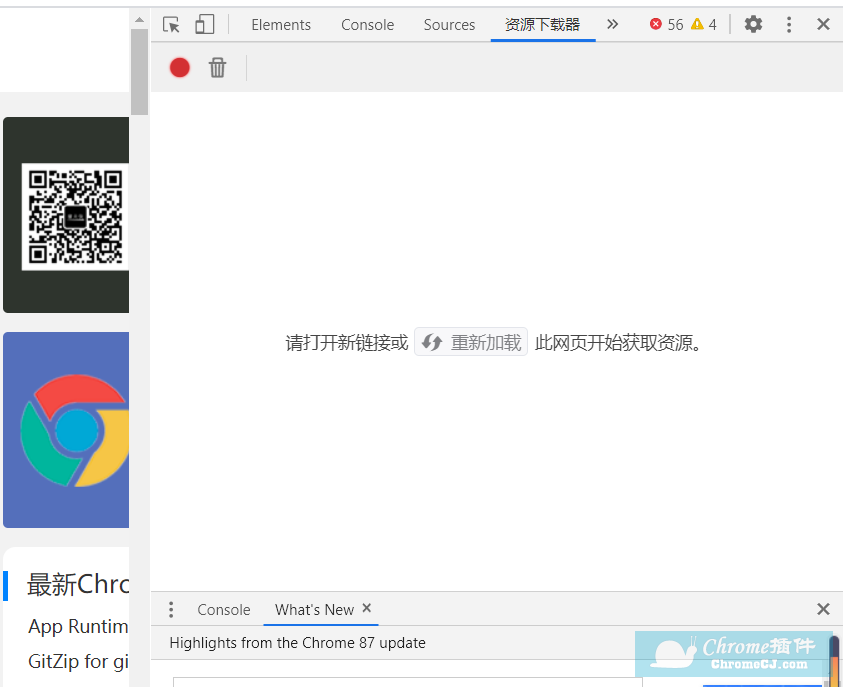This screenshot has width=843, height=687.
Task: Open the customize DevTools three-dot menu
Action: pos(789,24)
